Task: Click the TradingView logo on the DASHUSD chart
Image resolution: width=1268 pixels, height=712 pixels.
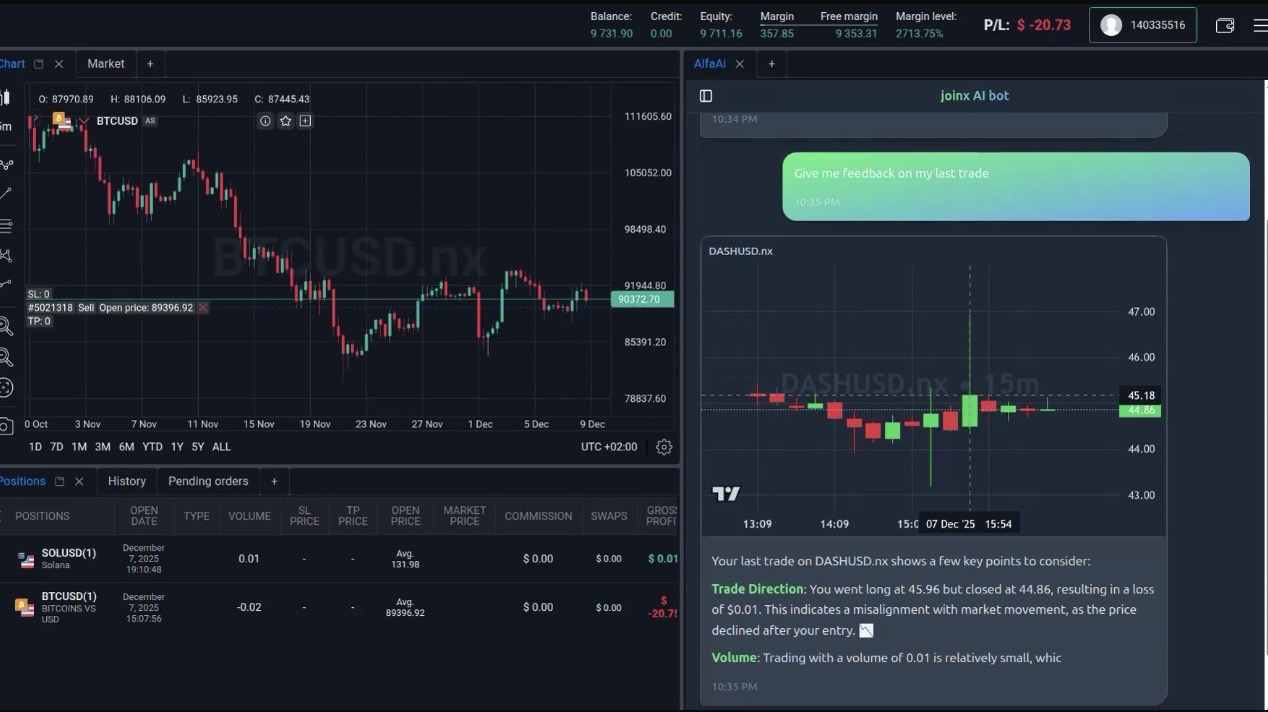Action: 725,492
